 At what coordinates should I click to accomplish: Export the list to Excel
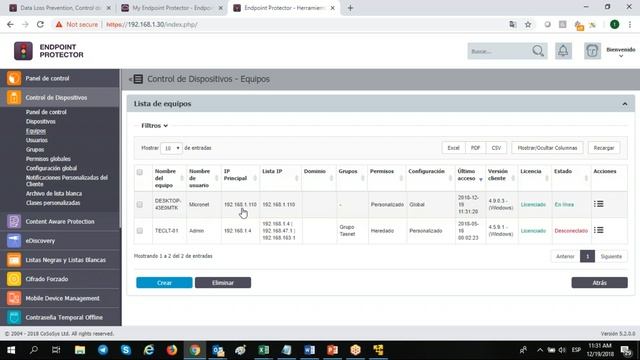pyautogui.click(x=453, y=148)
